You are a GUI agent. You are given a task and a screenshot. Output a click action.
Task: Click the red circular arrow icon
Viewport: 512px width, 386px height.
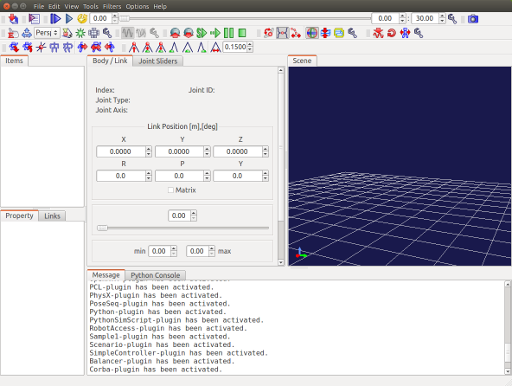pos(392,33)
